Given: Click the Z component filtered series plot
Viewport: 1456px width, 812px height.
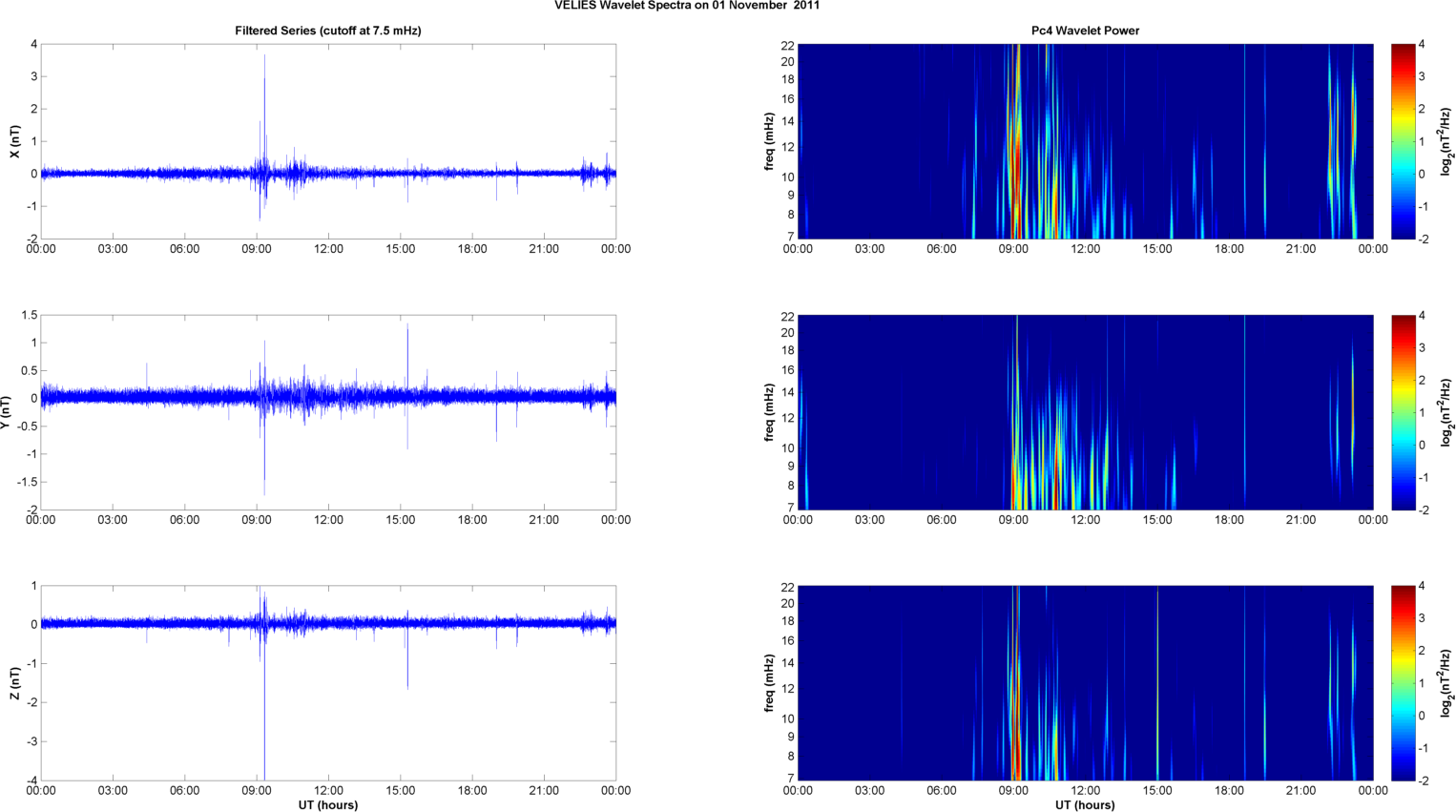Looking at the screenshot, I should coord(328,683).
